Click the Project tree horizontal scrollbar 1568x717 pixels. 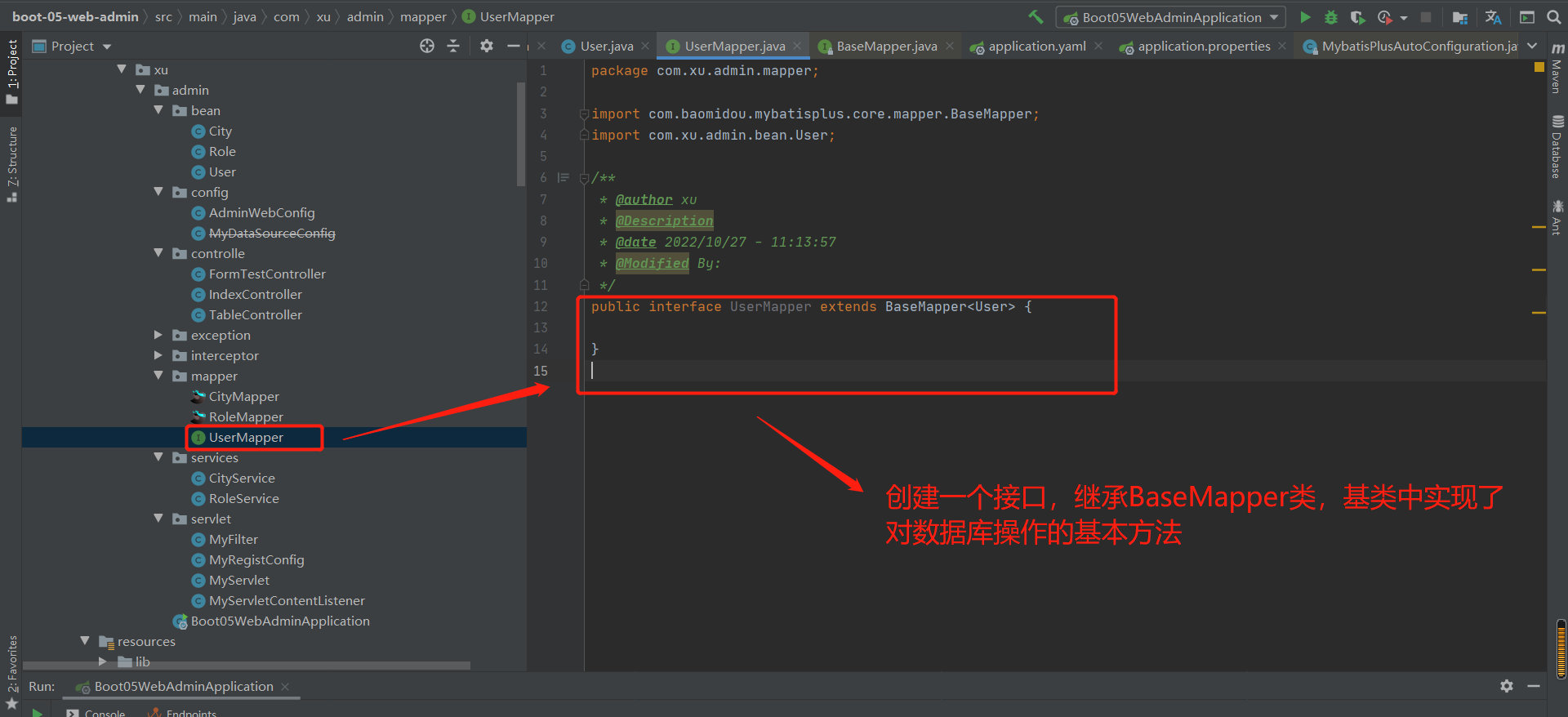[247, 666]
